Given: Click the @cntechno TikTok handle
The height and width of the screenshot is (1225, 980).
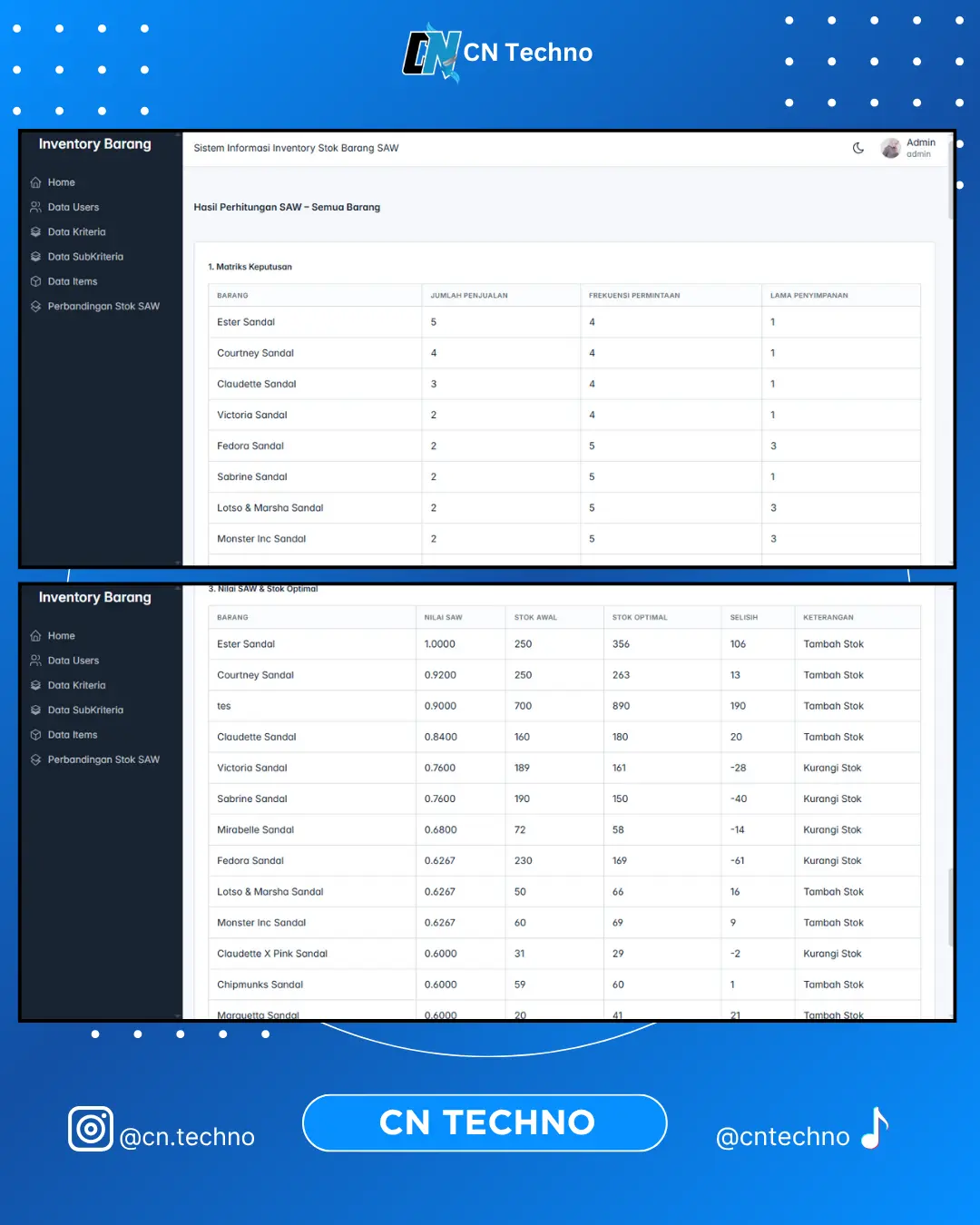Looking at the screenshot, I should click(x=782, y=1137).
